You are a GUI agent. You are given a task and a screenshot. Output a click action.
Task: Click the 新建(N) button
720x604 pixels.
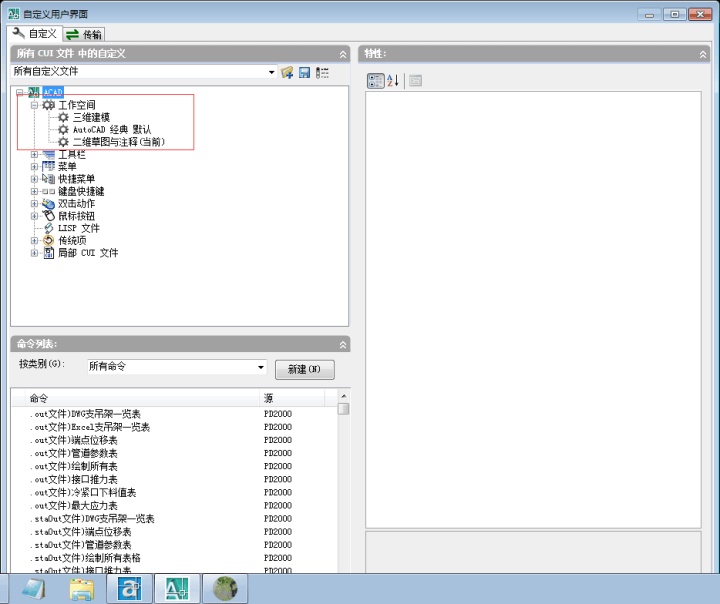304,369
